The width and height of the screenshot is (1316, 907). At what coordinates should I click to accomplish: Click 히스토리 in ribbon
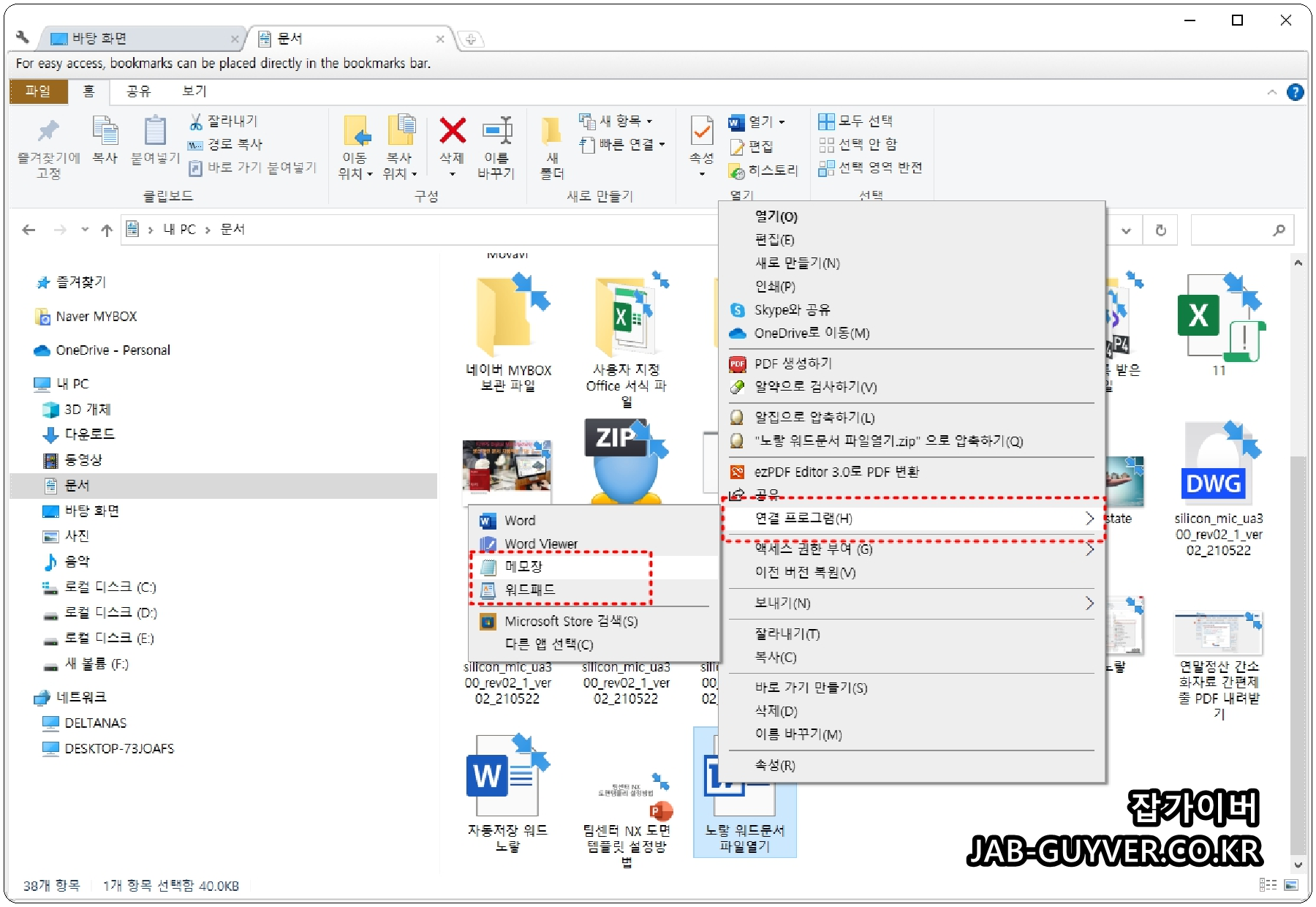coord(763,170)
